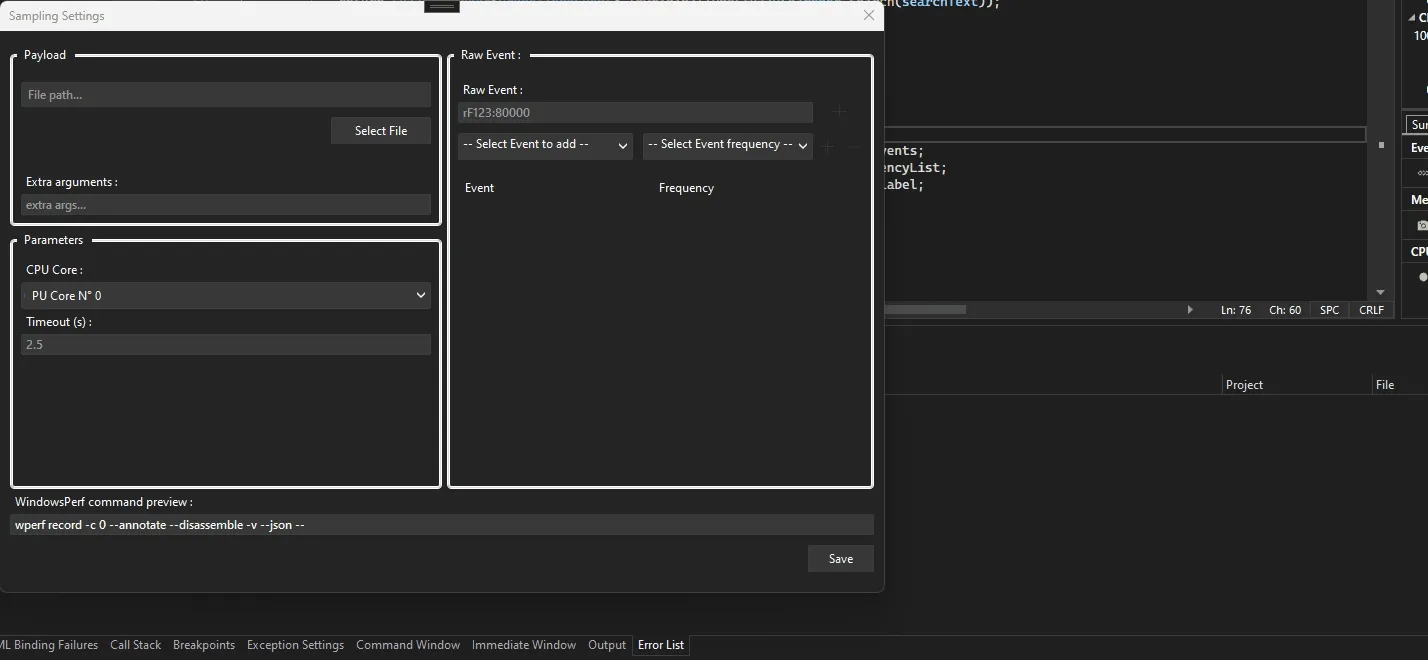
Task: Close the Sampling Settings dialog
Action: (868, 15)
